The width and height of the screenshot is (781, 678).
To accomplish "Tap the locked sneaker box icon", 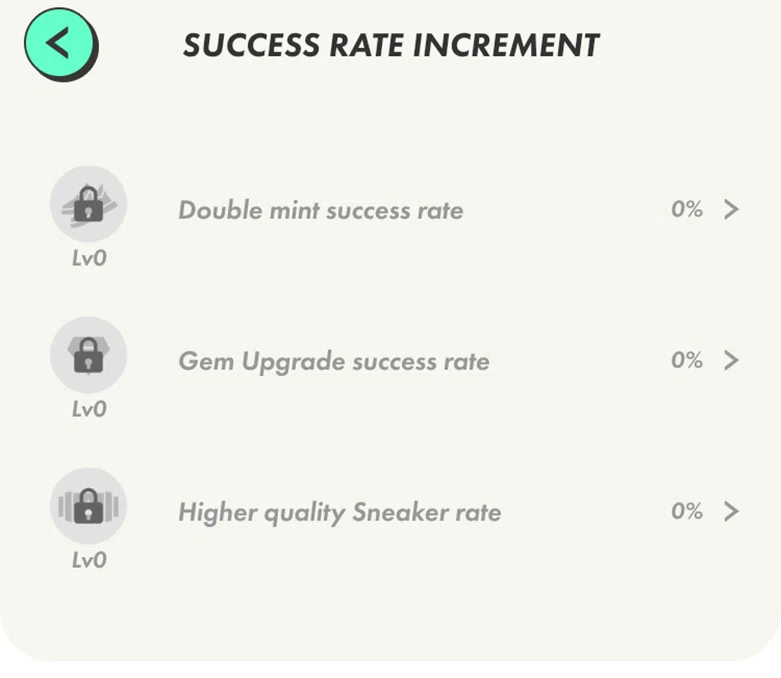I will [x=89, y=506].
